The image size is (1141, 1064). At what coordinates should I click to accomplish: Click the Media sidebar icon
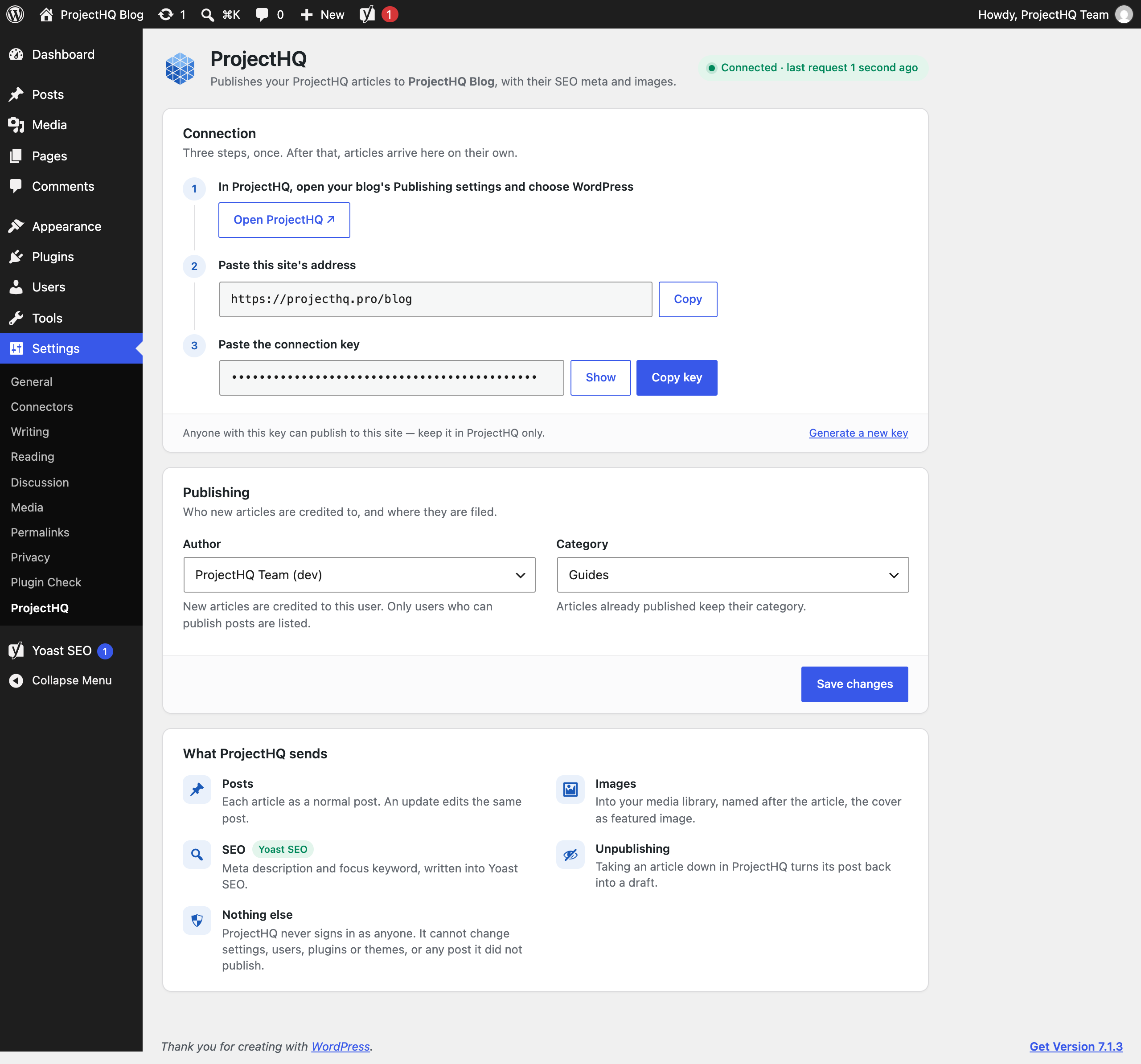(16, 125)
